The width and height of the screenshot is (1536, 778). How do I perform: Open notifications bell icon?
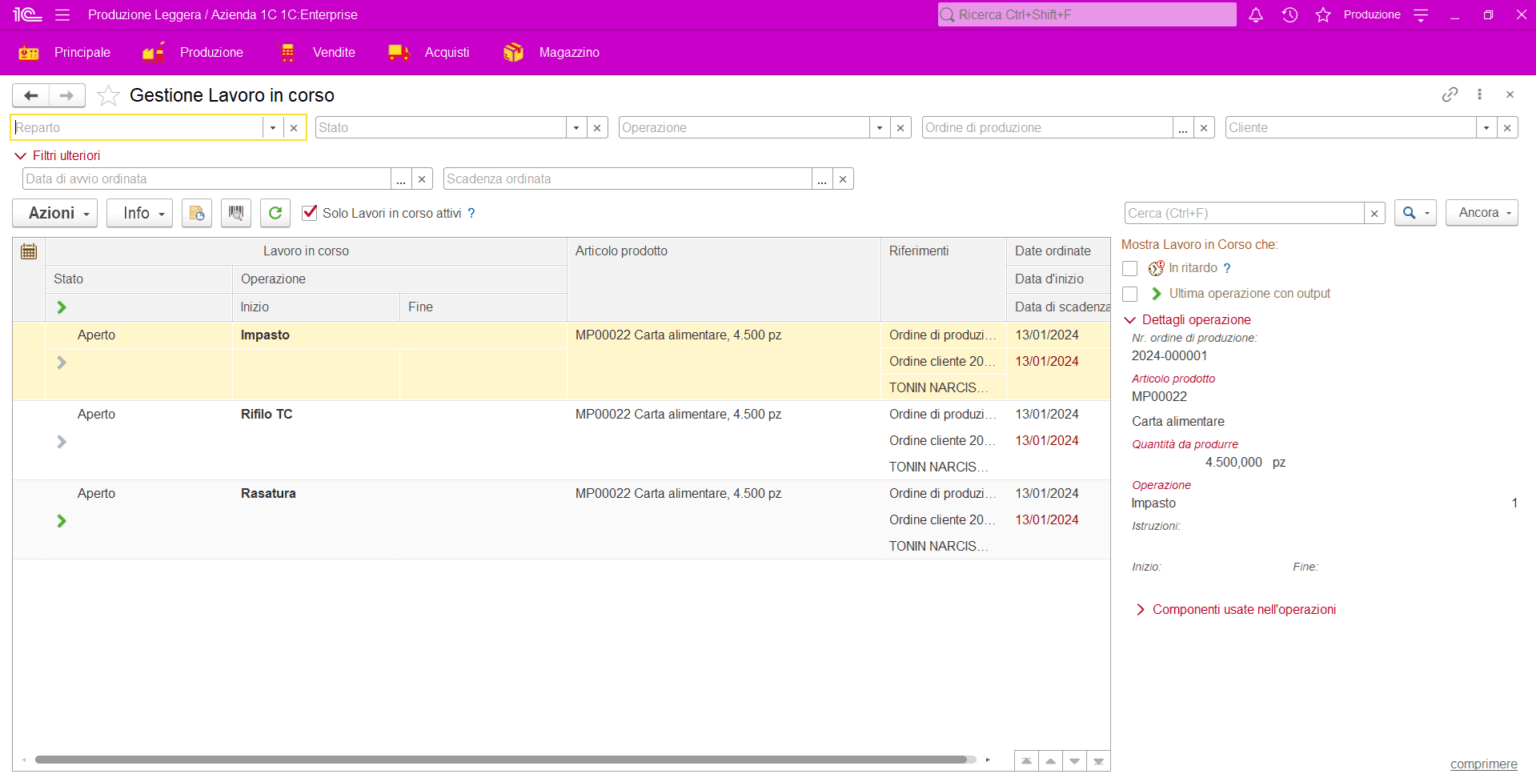(1256, 15)
